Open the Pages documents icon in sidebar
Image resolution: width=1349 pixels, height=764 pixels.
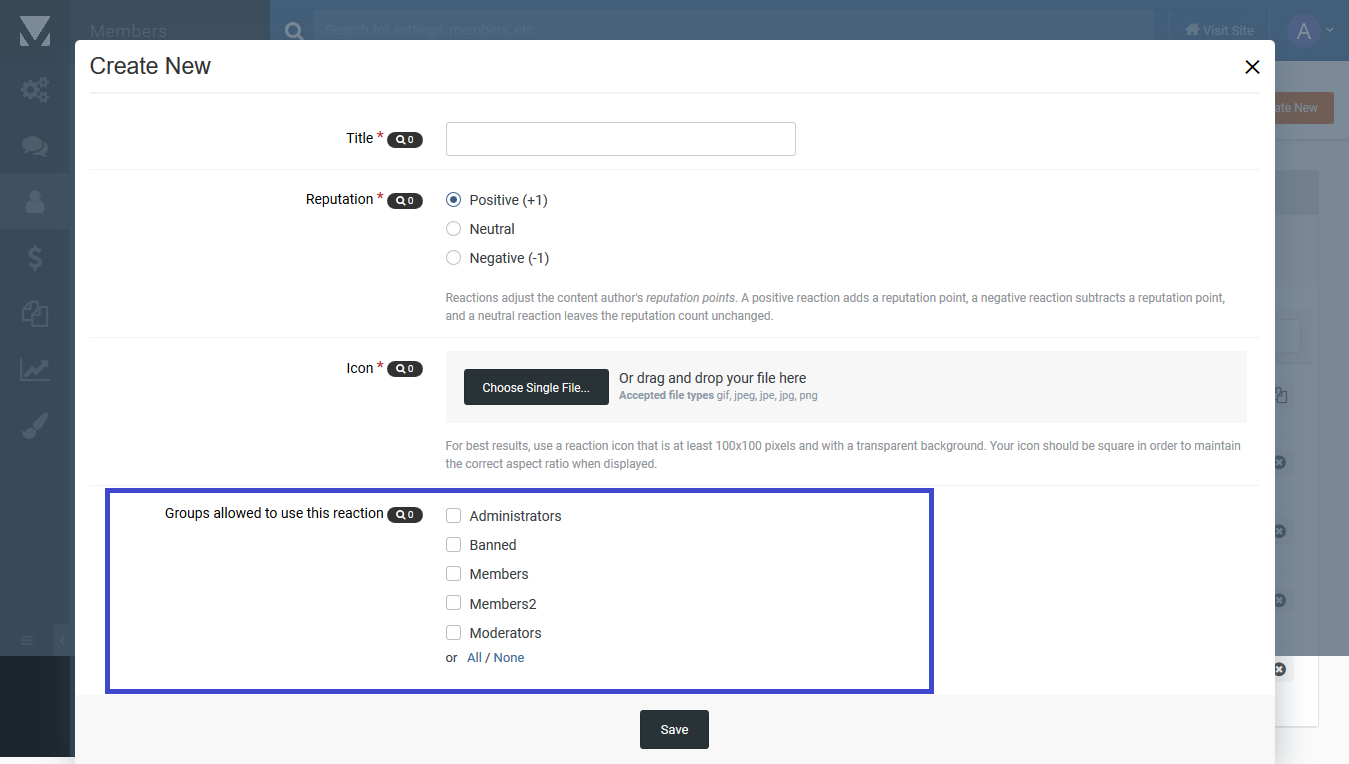(35, 313)
